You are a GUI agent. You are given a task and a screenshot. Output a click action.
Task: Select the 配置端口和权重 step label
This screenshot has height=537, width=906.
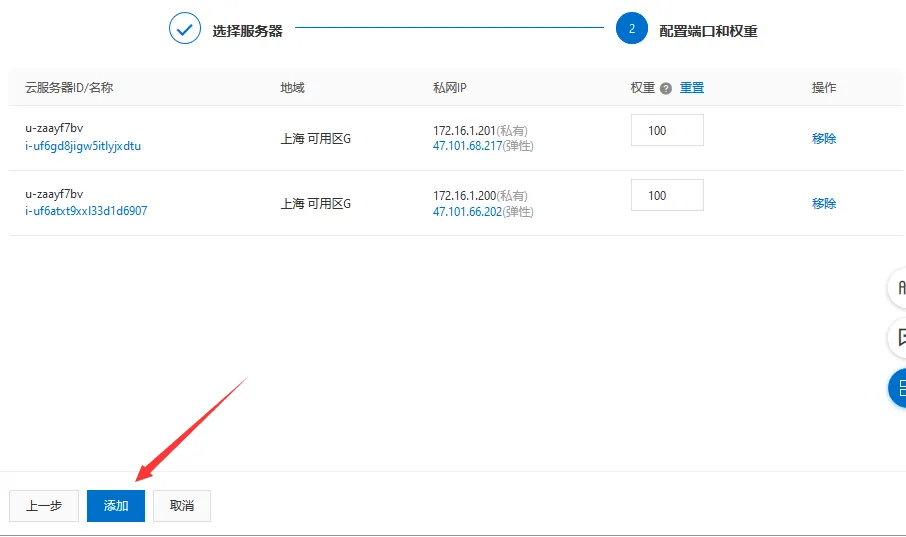tap(708, 31)
